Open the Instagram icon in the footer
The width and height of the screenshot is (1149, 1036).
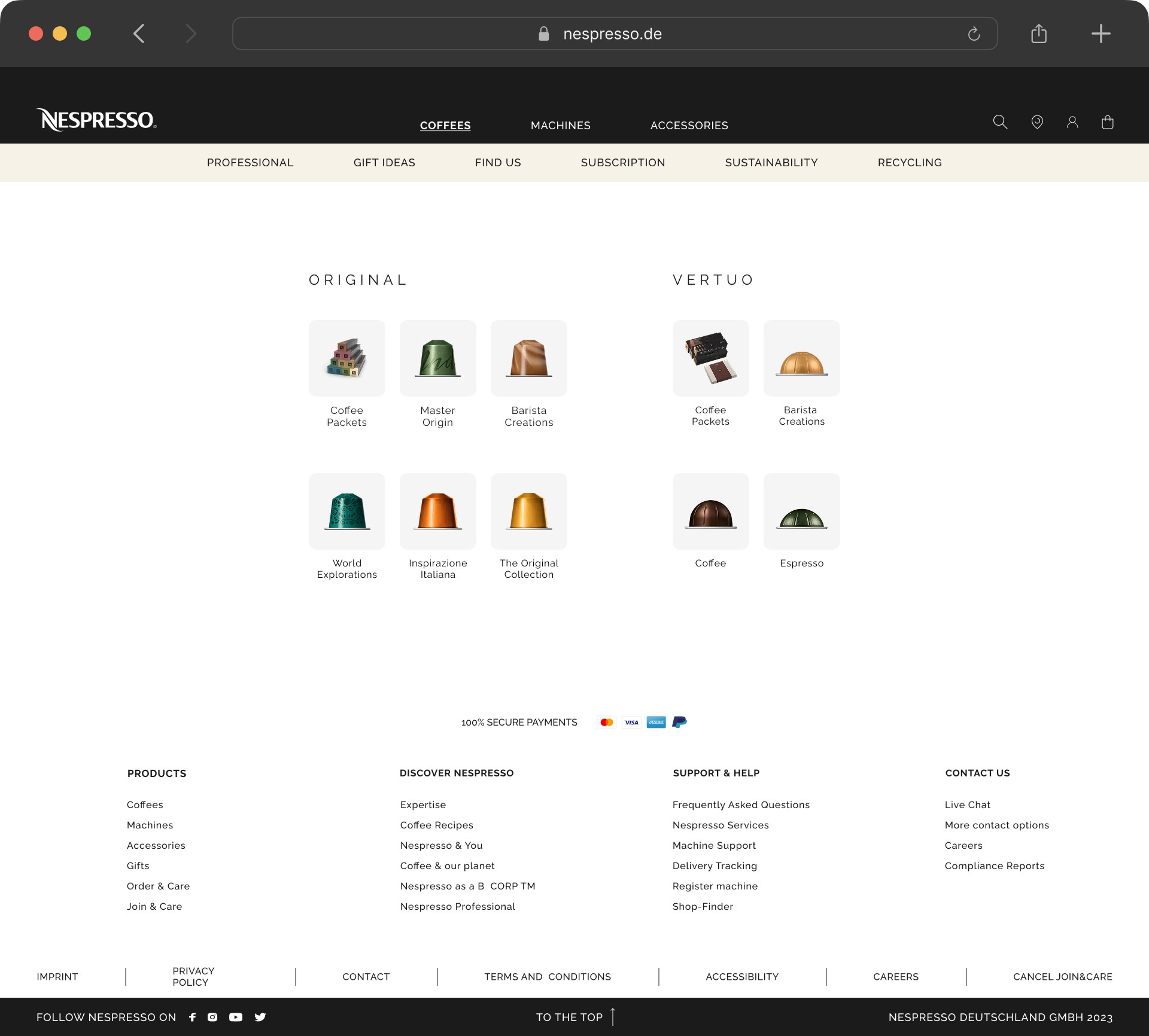(x=212, y=1017)
